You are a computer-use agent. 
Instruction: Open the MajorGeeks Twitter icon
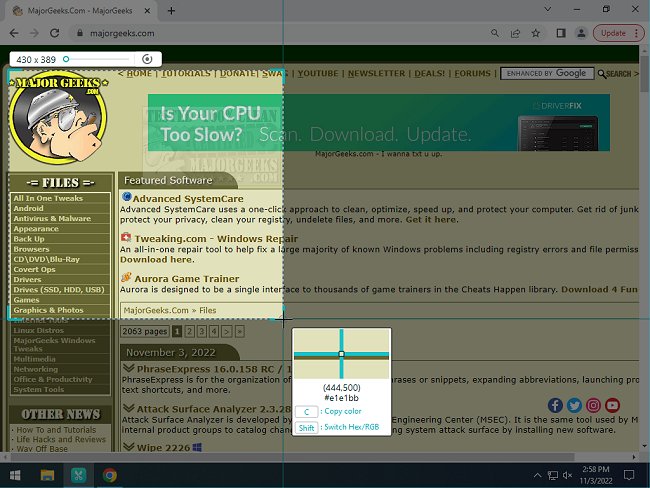pos(574,405)
